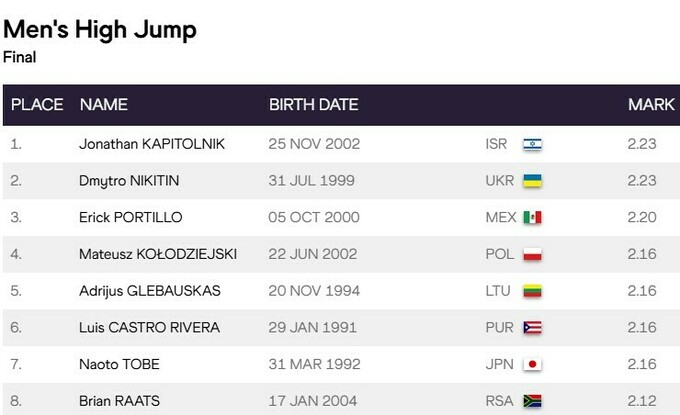Screen dimensions: 680x415
Task: View Luis CASTRO RIVERA profile
Action: click(x=149, y=328)
